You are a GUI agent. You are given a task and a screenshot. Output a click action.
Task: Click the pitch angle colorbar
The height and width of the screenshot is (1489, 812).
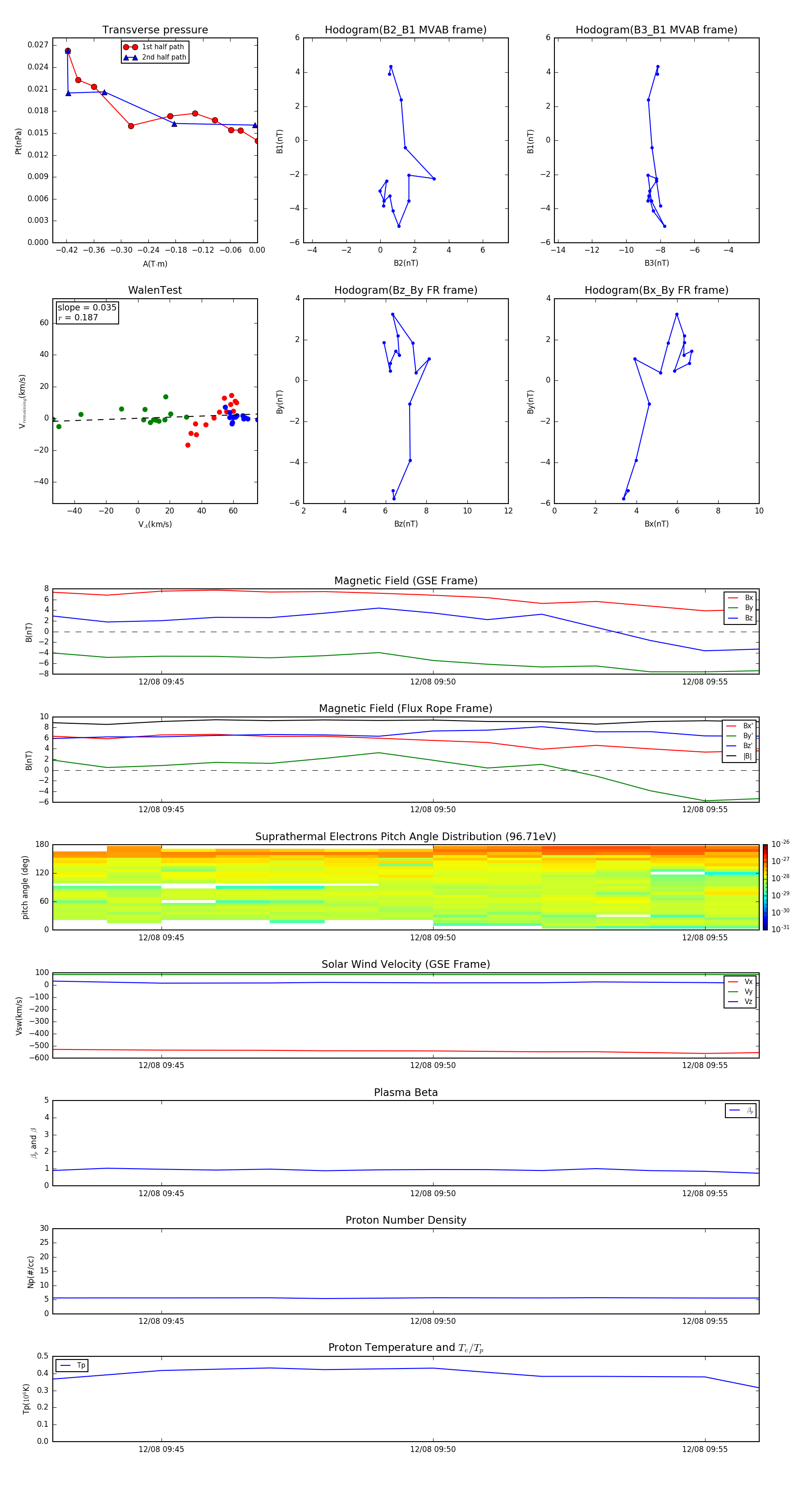coord(765,887)
